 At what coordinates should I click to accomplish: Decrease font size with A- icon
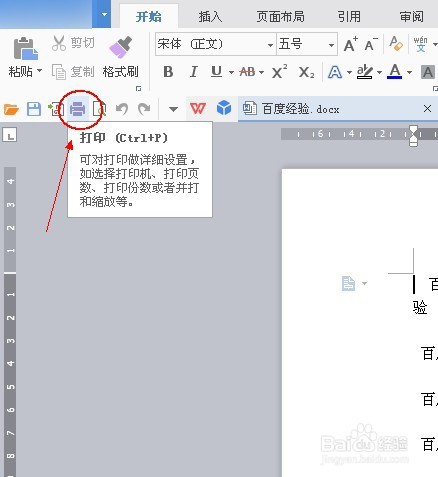(371, 44)
